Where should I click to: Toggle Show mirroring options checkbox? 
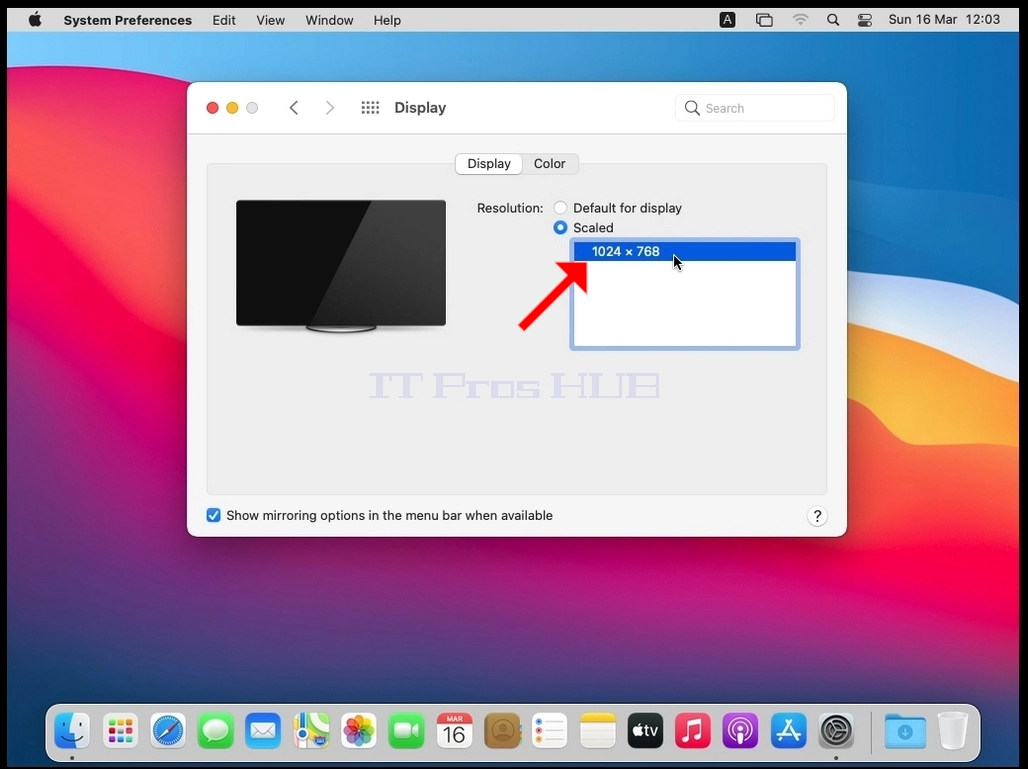pyautogui.click(x=213, y=515)
